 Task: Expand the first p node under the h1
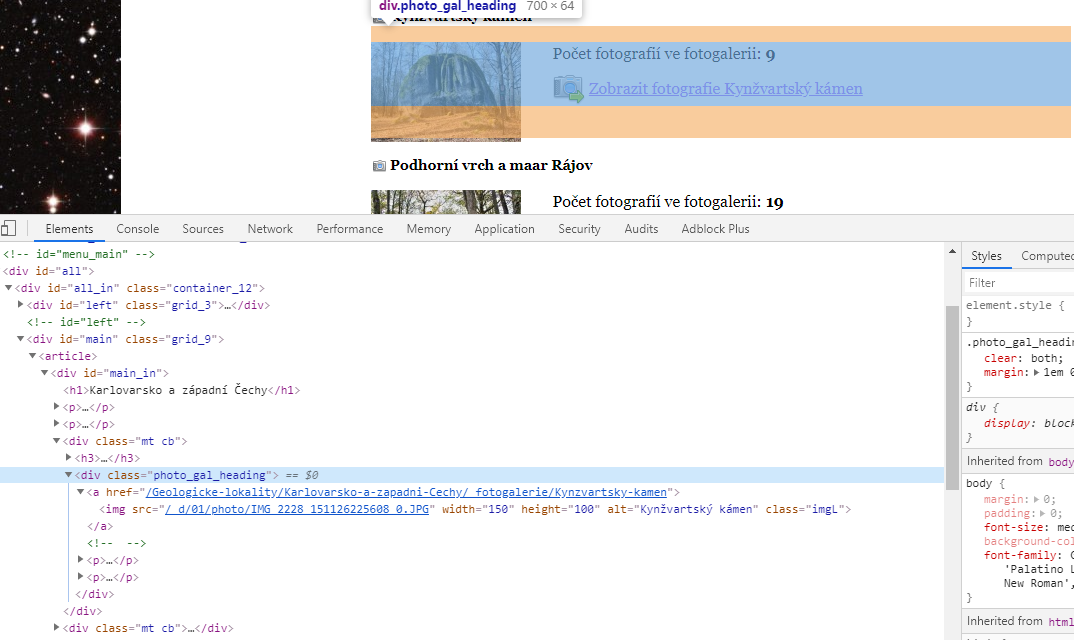tap(57, 406)
